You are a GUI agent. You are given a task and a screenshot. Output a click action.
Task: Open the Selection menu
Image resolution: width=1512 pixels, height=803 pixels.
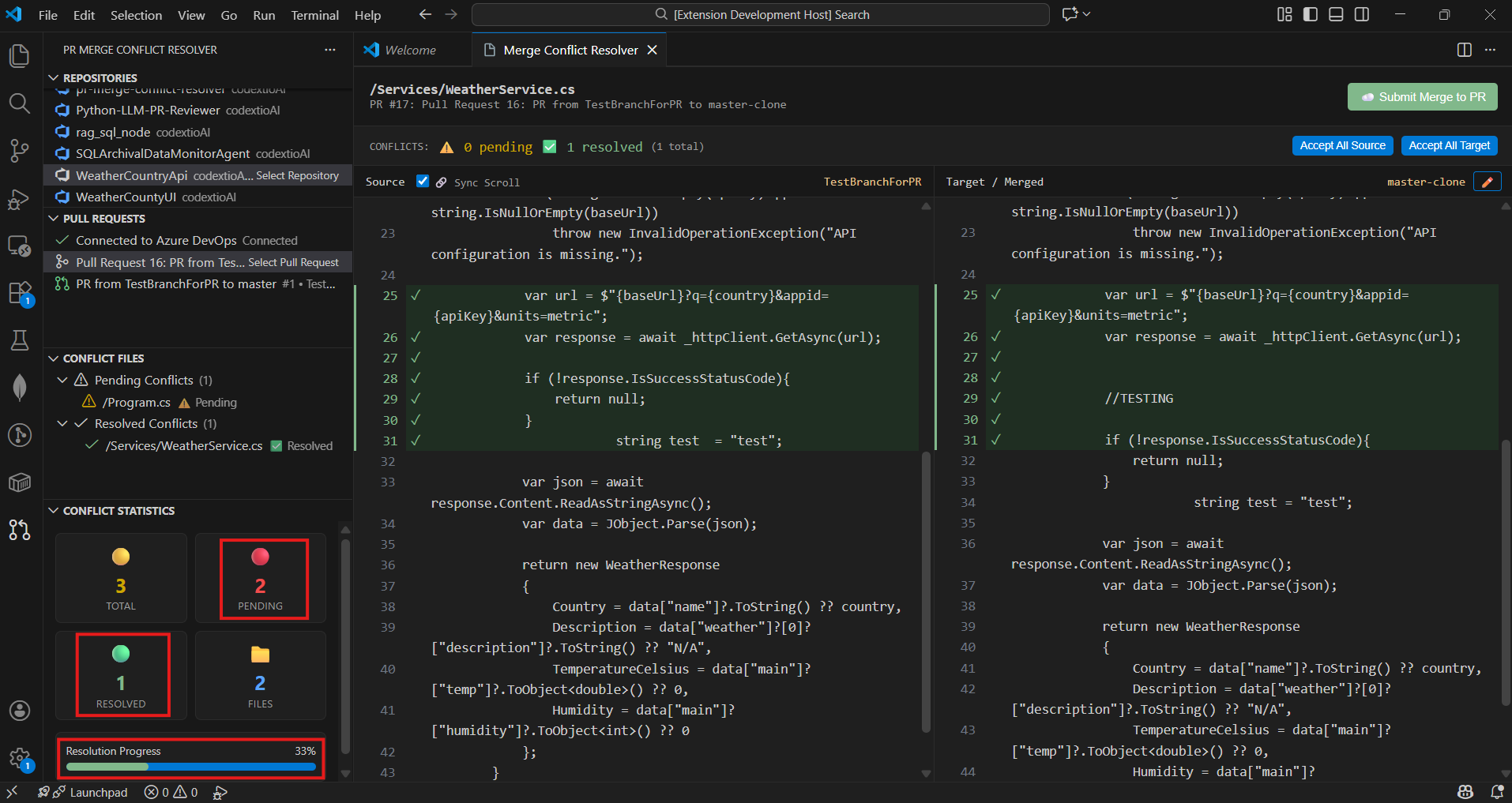(x=136, y=15)
